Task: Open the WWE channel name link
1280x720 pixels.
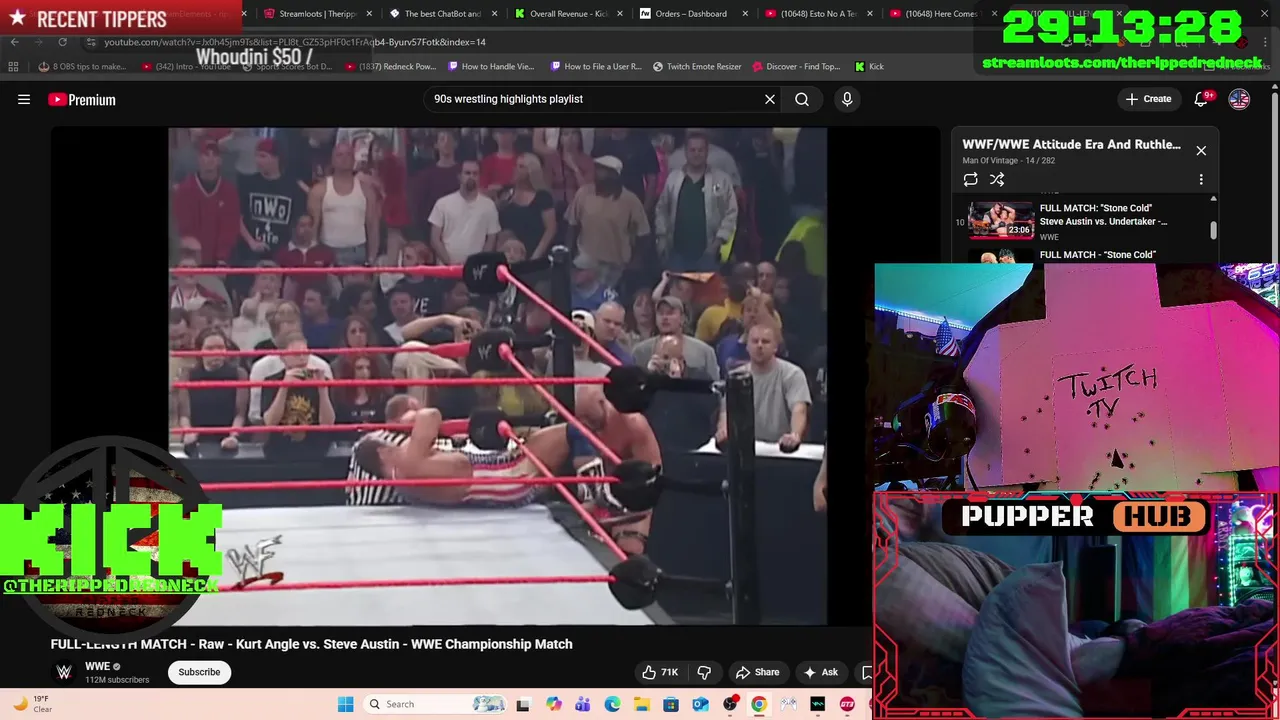Action: tap(97, 666)
